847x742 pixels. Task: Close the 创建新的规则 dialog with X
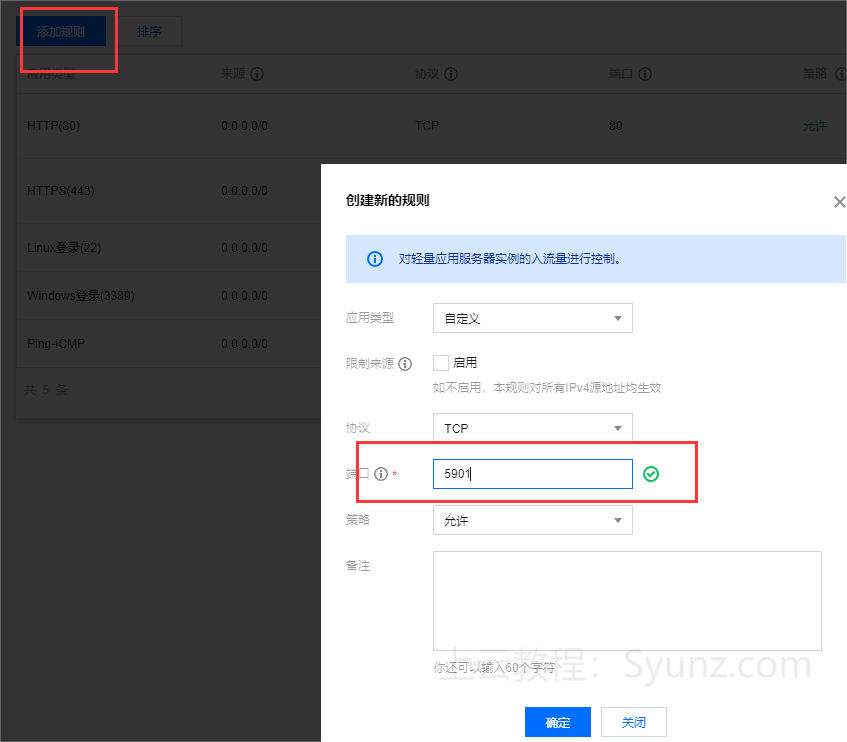(839, 202)
